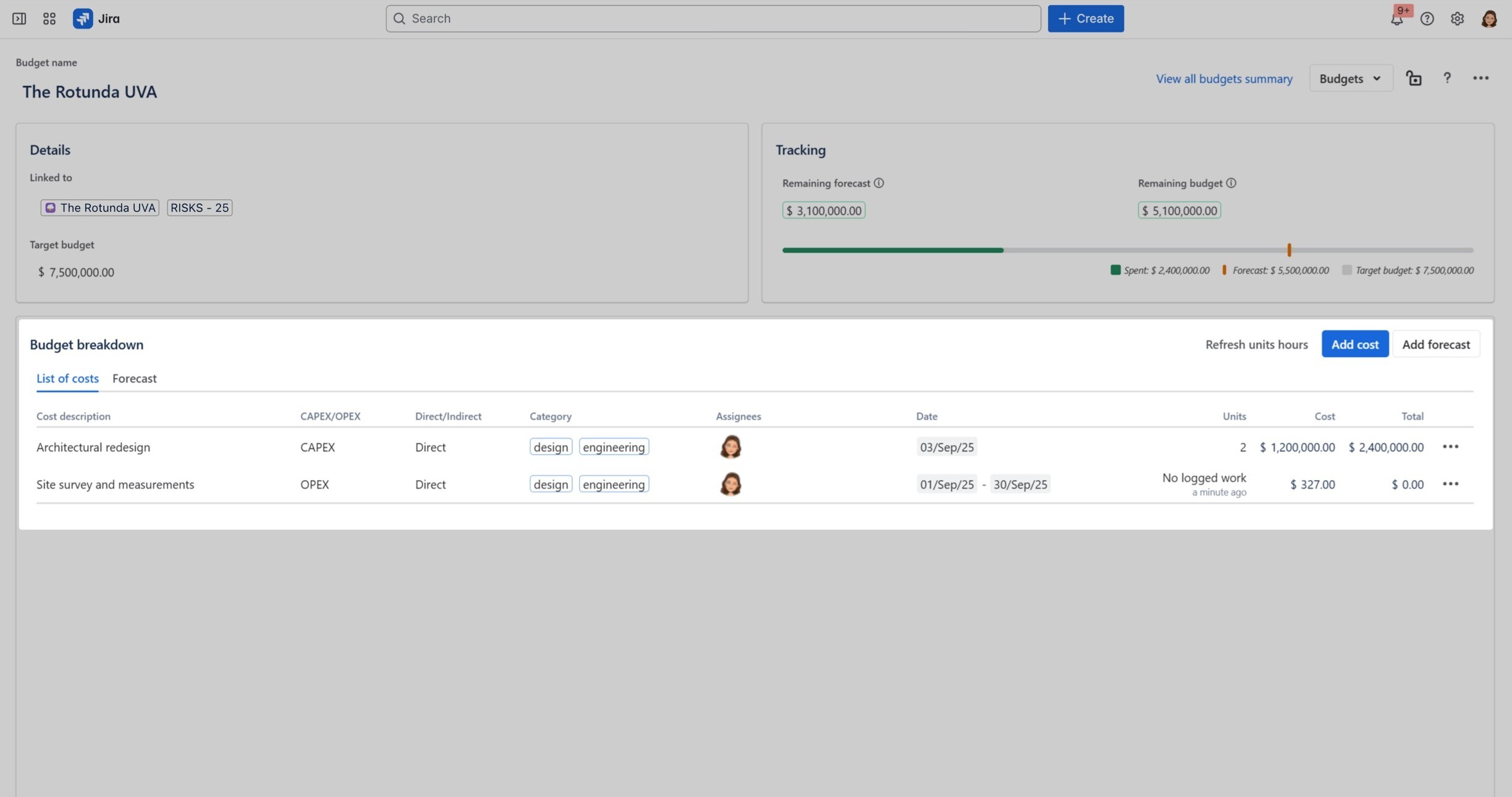This screenshot has width=1512, height=797.
Task: Select the List of costs tab
Action: [67, 378]
